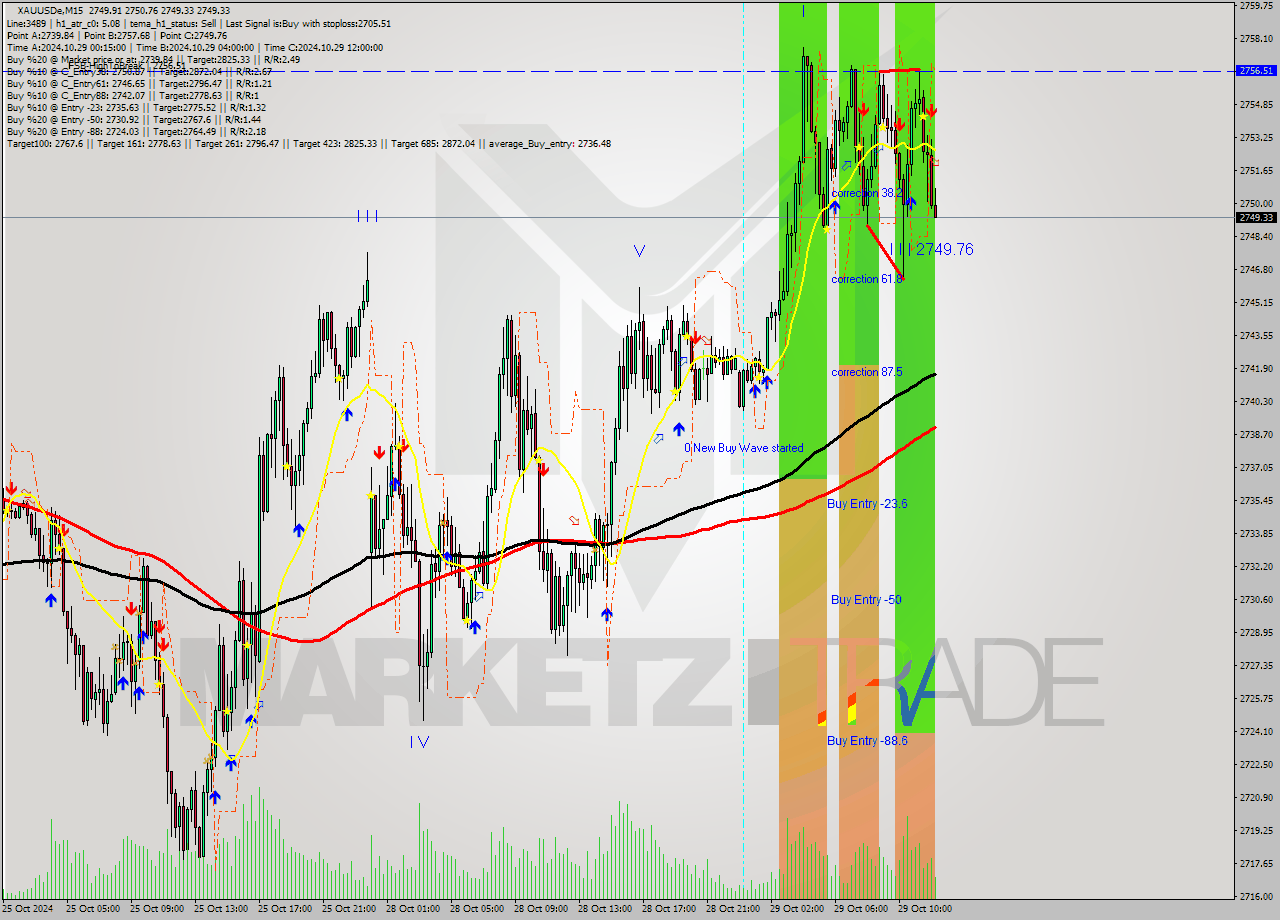Click the 'Time A:2024.10.29 00:15:00' text
The width and height of the screenshot is (1280, 920).
click(x=66, y=47)
